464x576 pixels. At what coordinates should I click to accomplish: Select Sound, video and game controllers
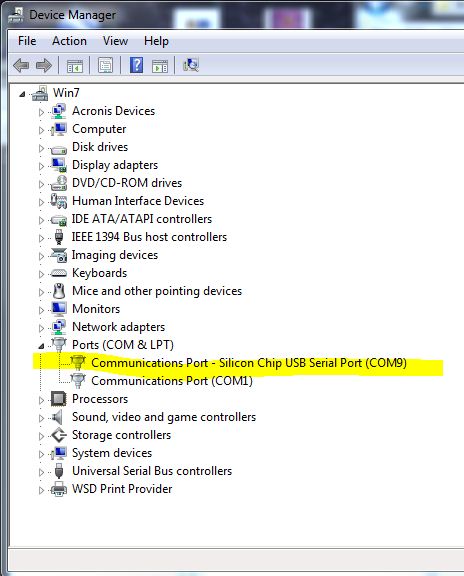coord(164,417)
